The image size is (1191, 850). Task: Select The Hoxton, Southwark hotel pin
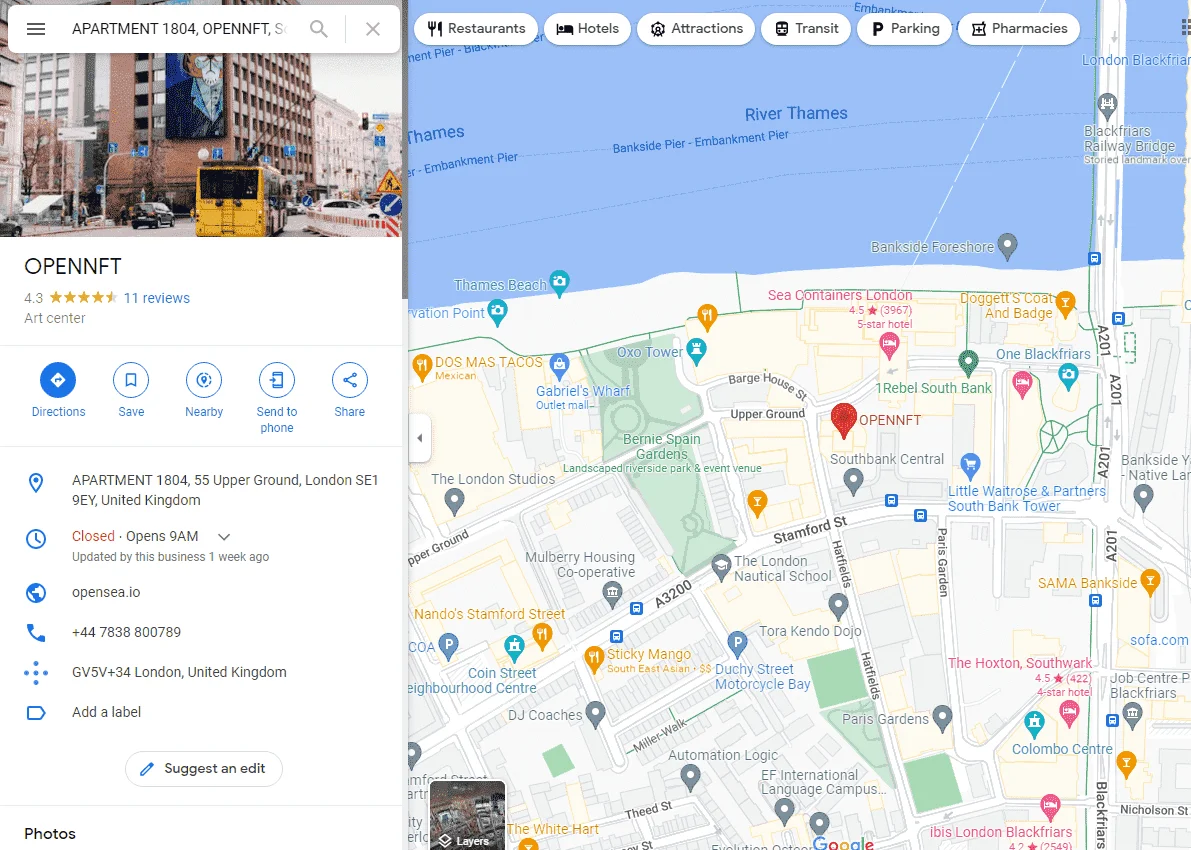(x=1069, y=713)
